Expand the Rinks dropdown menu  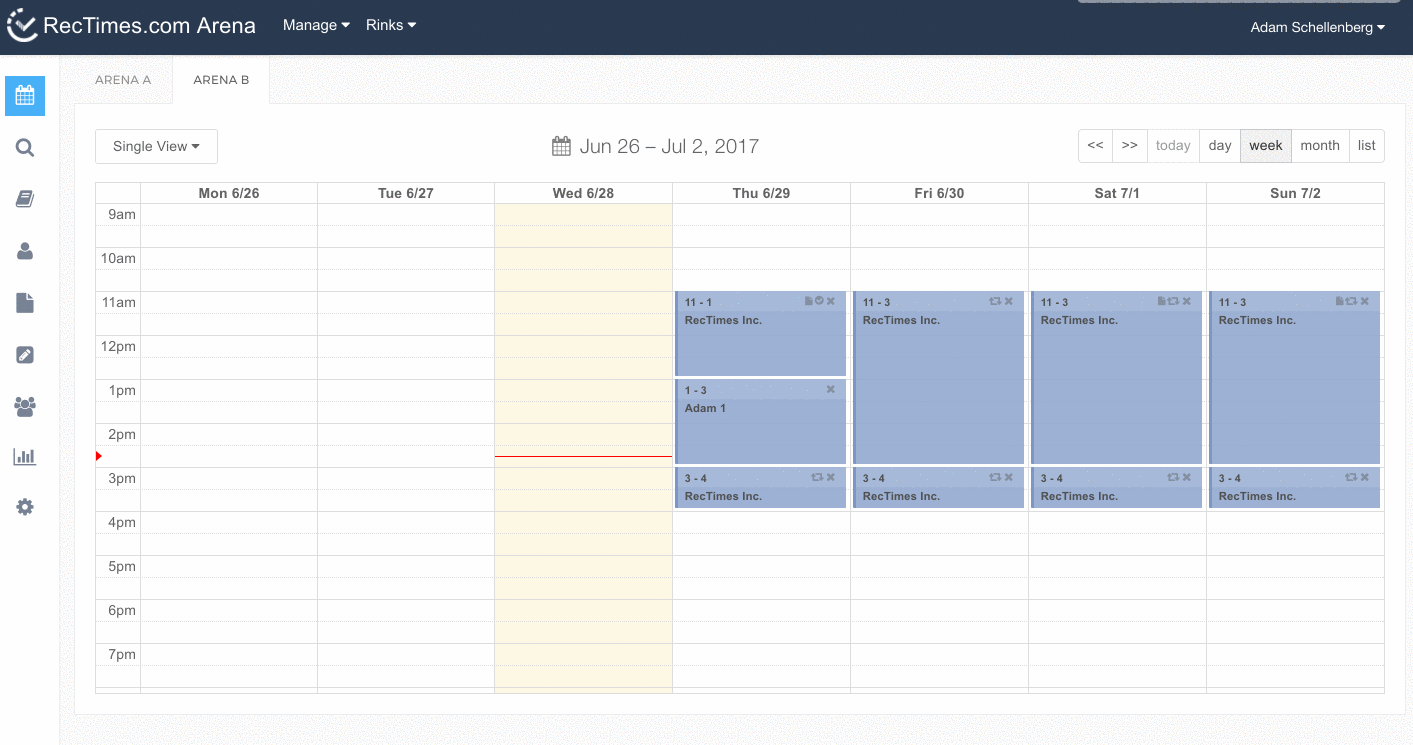point(391,25)
